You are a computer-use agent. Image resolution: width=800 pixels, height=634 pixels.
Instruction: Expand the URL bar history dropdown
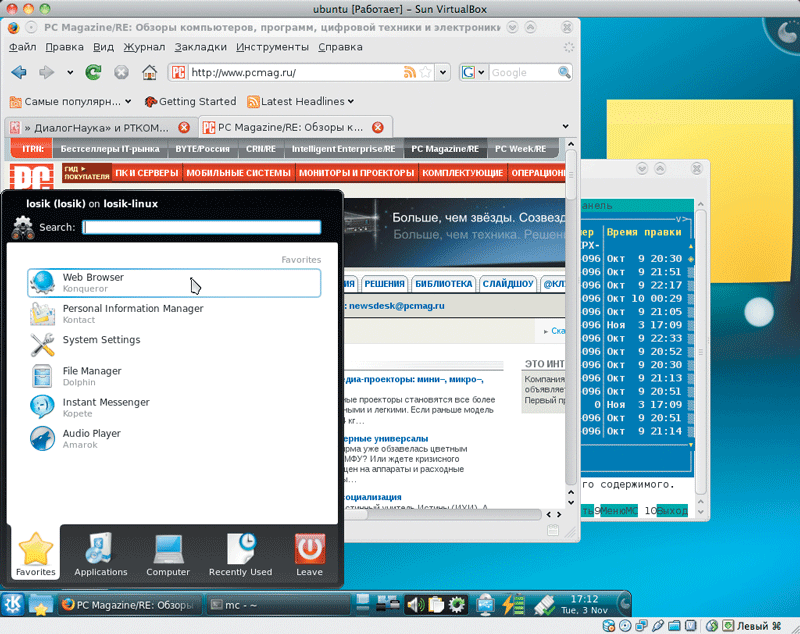pos(443,72)
